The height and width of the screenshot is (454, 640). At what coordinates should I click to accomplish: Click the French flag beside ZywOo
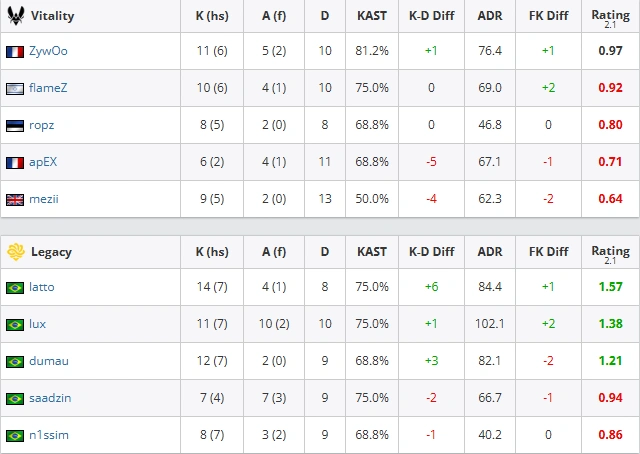click(x=15, y=52)
